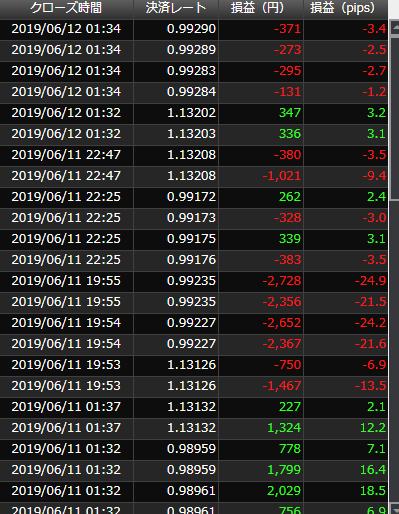Select the pips value -2.5
This screenshot has width=399, height=514.
(374, 50)
